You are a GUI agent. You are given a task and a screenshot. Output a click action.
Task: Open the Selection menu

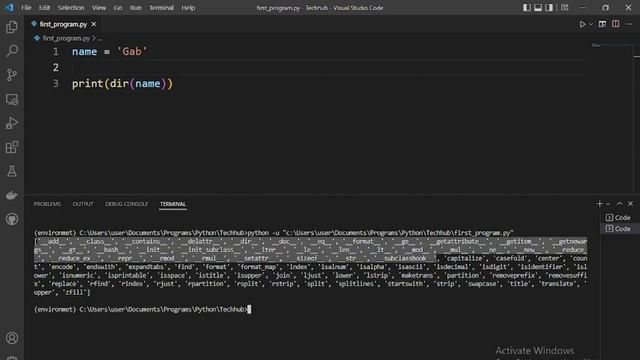(71, 8)
